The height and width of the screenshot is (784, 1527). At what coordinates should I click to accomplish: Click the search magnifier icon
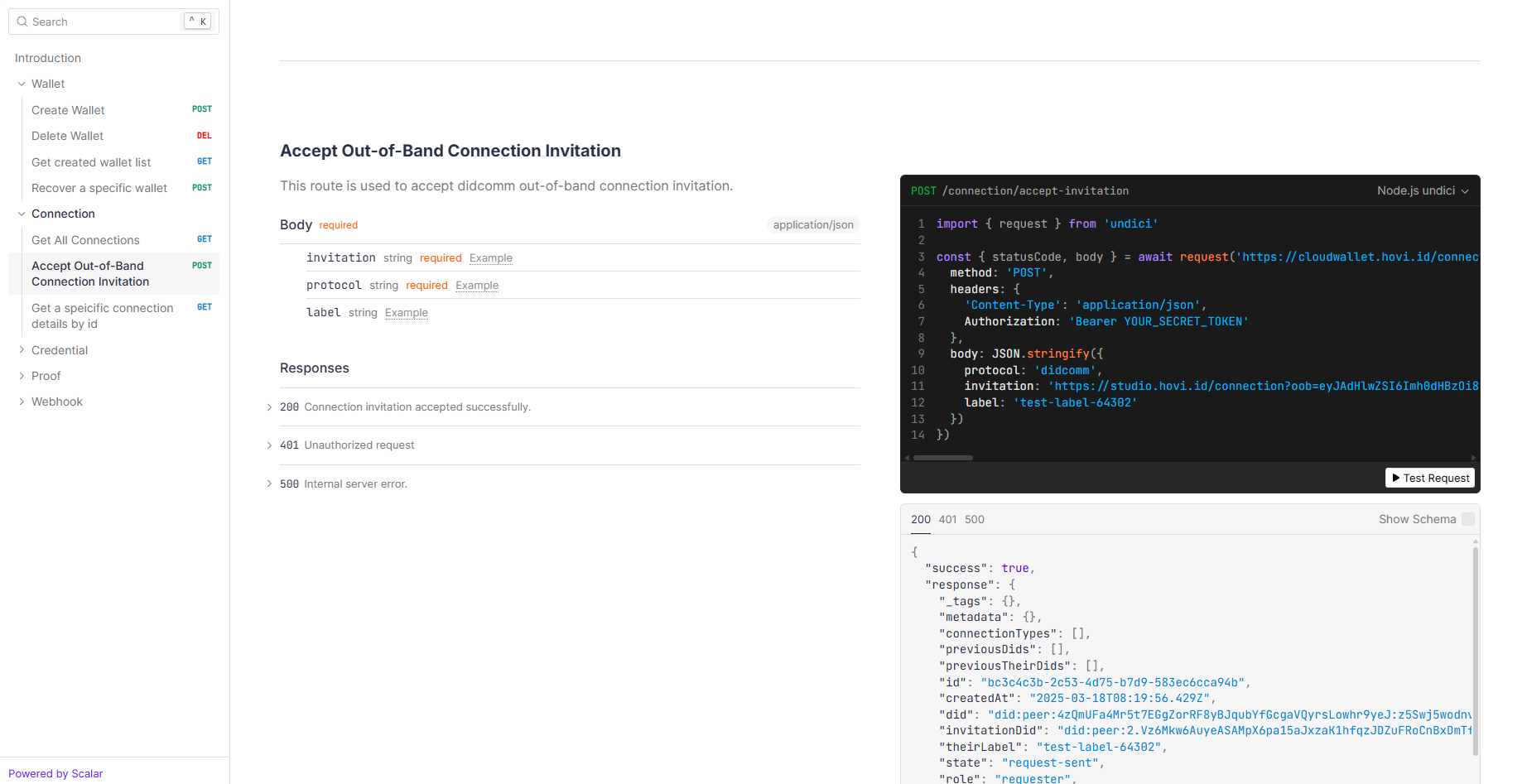point(22,22)
